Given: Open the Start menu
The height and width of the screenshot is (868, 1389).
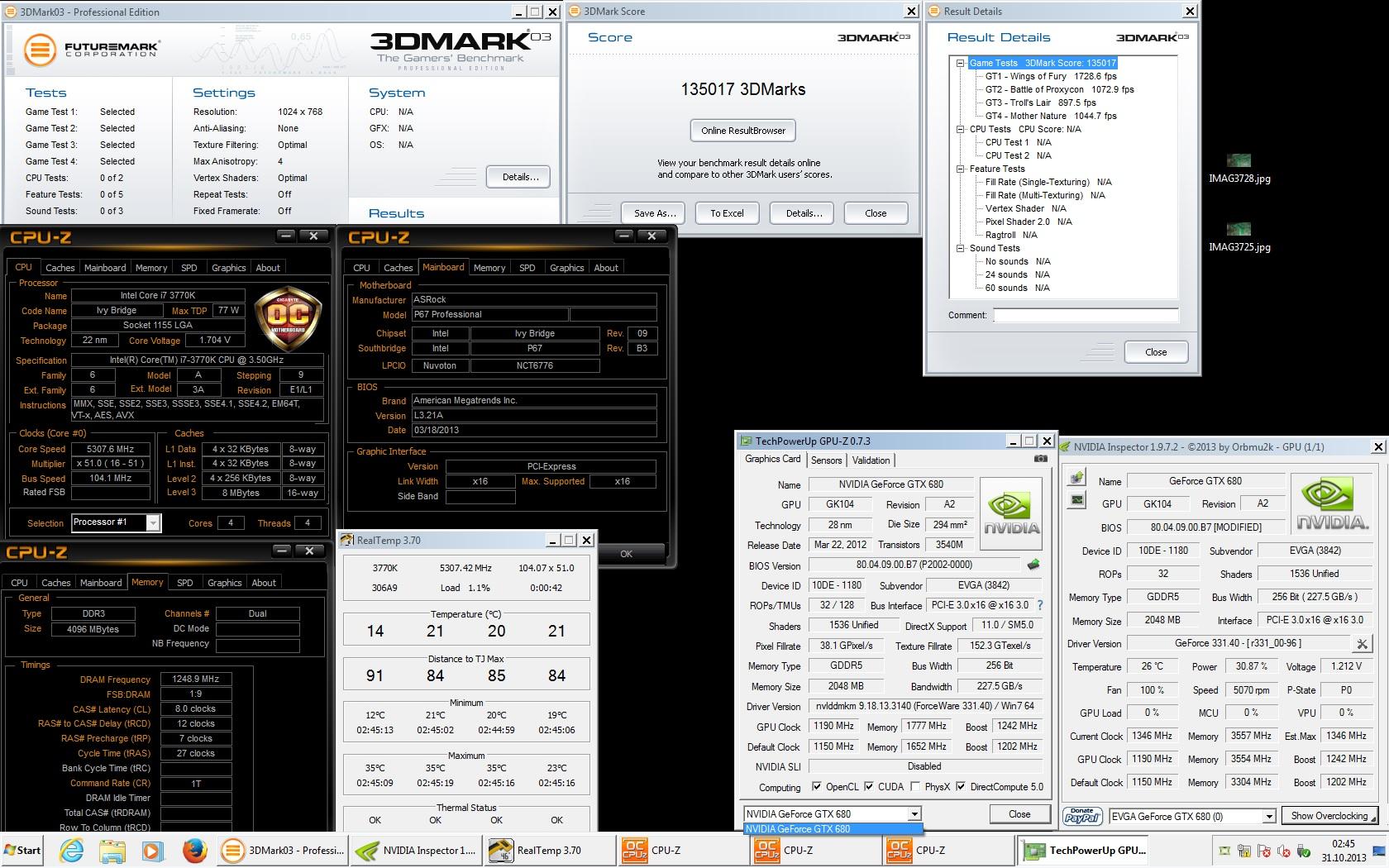Looking at the screenshot, I should (x=23, y=850).
